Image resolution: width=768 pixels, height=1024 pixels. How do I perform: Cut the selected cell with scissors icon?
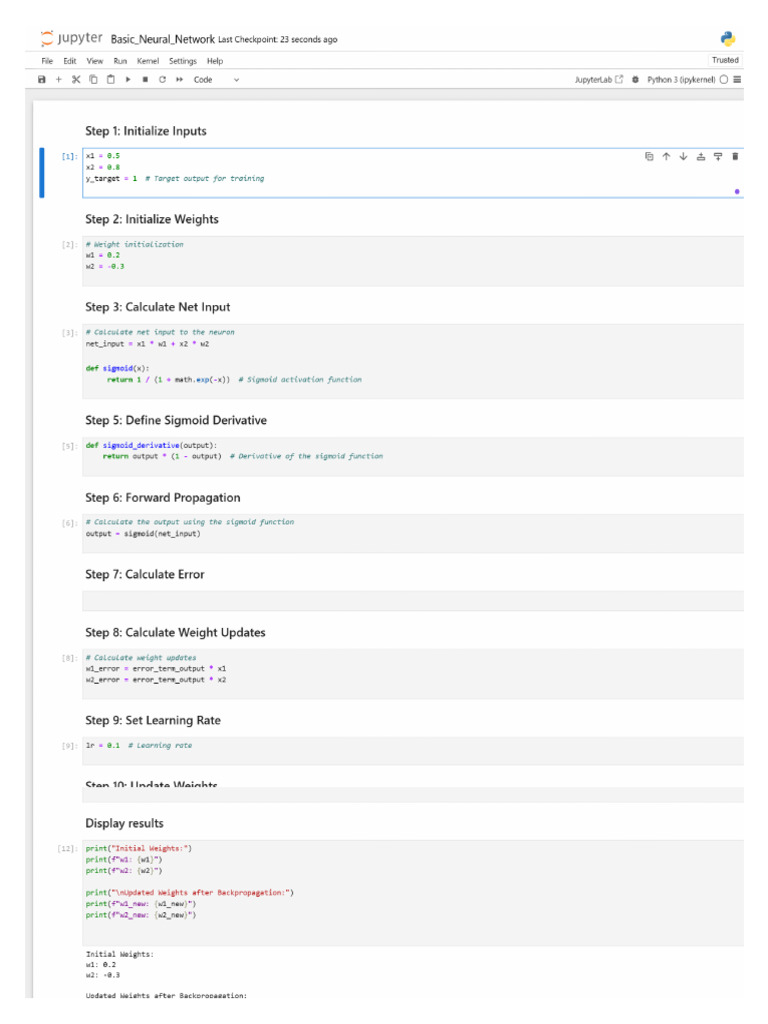pyautogui.click(x=76, y=79)
